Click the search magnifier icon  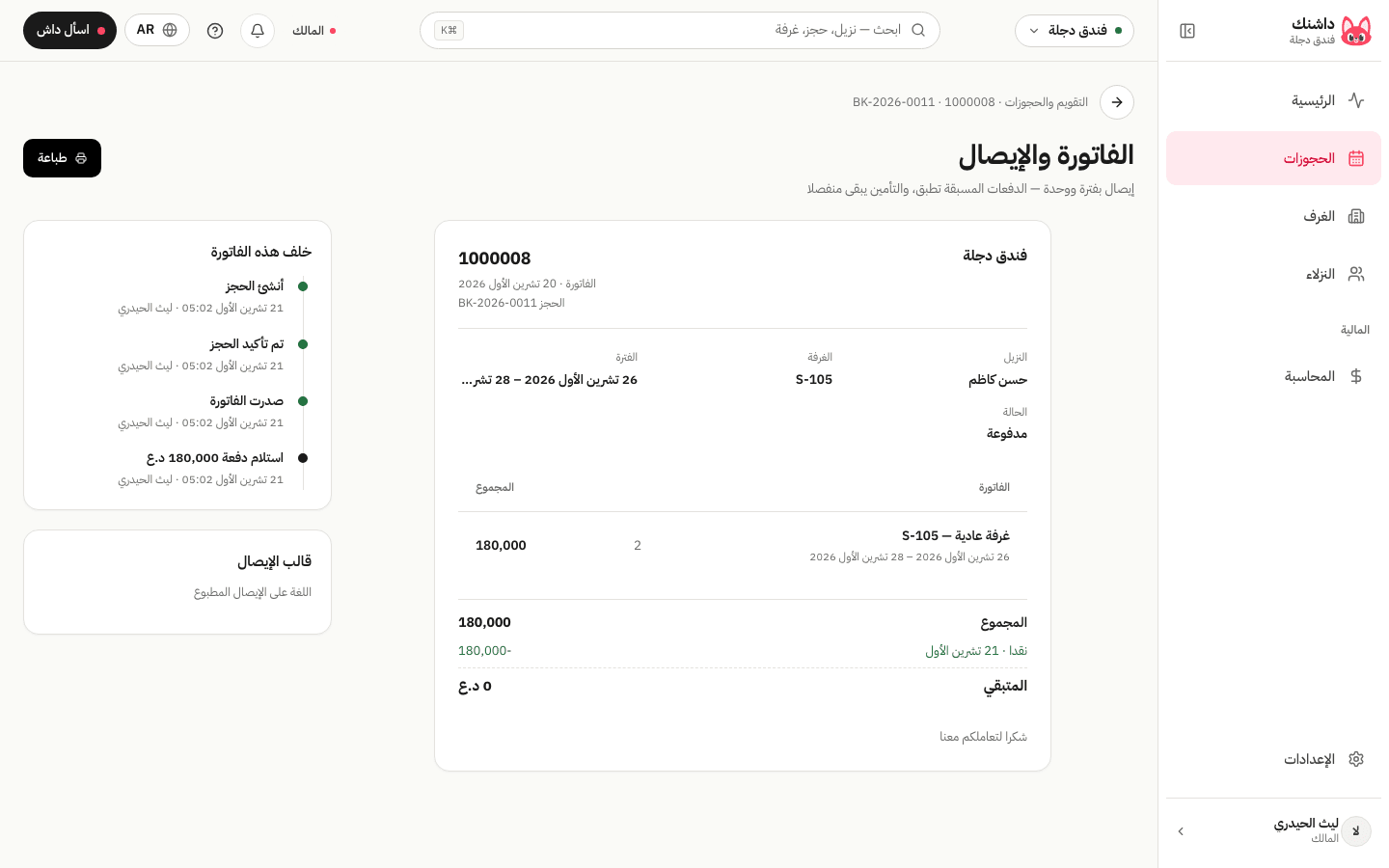tap(918, 30)
